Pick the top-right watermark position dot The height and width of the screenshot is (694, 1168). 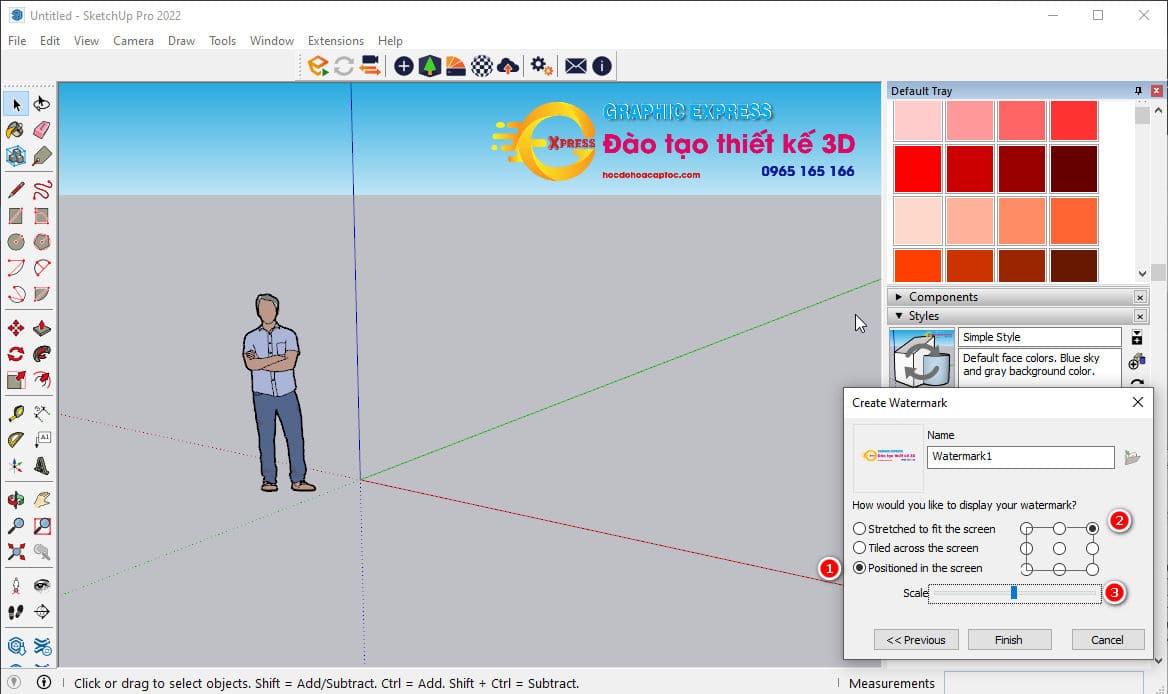click(1092, 527)
